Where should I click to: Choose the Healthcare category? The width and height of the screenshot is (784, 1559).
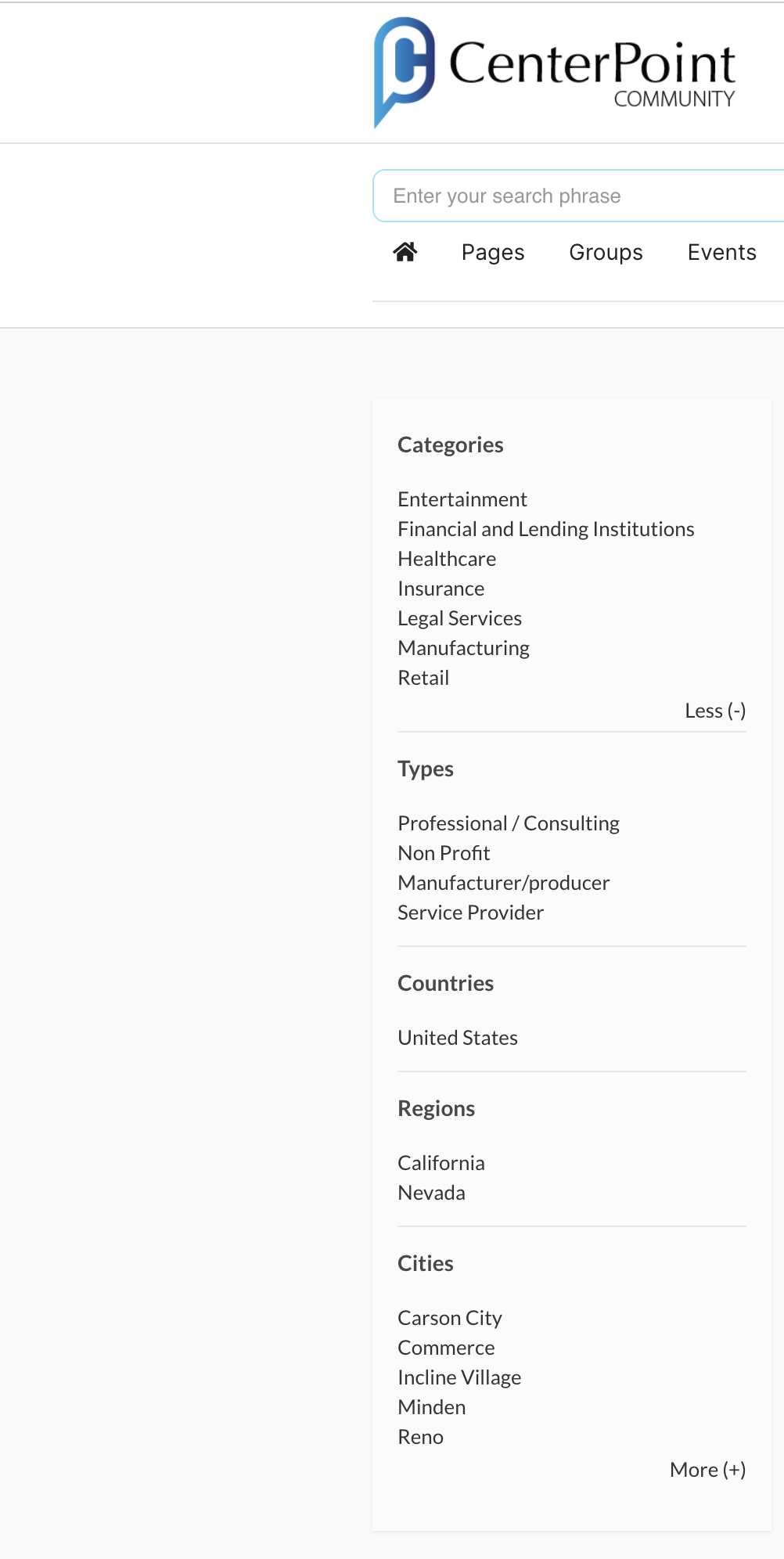point(447,559)
